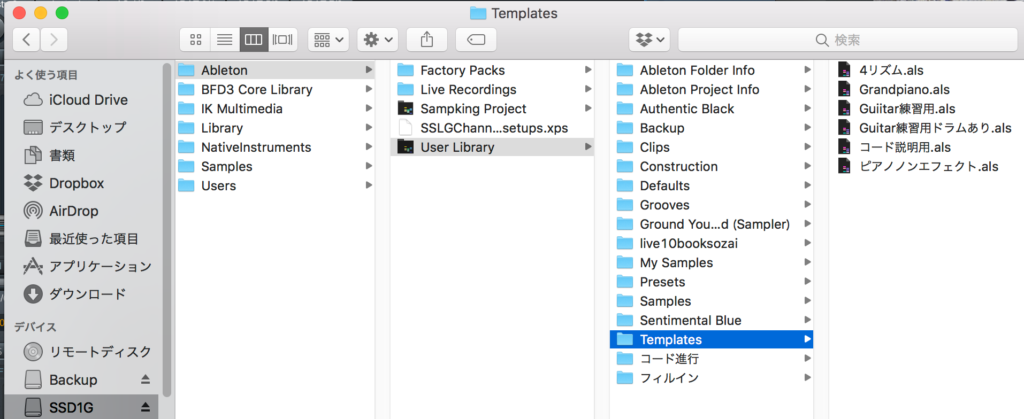
Task: Click the Share toolbar icon
Action: coord(427,40)
